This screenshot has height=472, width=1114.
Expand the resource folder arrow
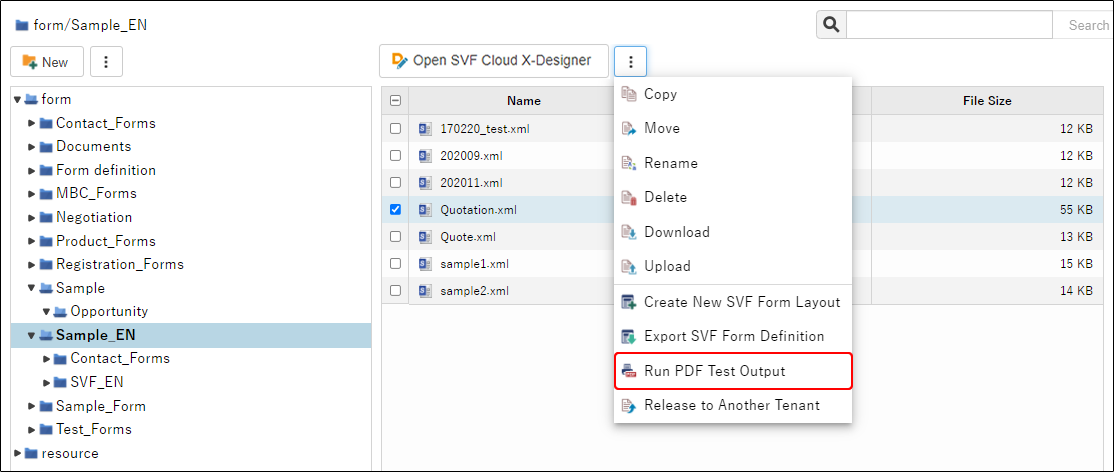18,454
